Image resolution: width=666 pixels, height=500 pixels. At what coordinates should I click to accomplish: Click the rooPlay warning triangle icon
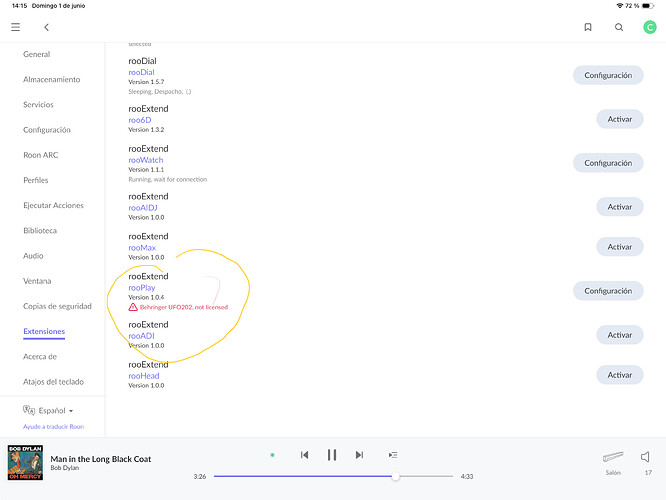coord(133,307)
